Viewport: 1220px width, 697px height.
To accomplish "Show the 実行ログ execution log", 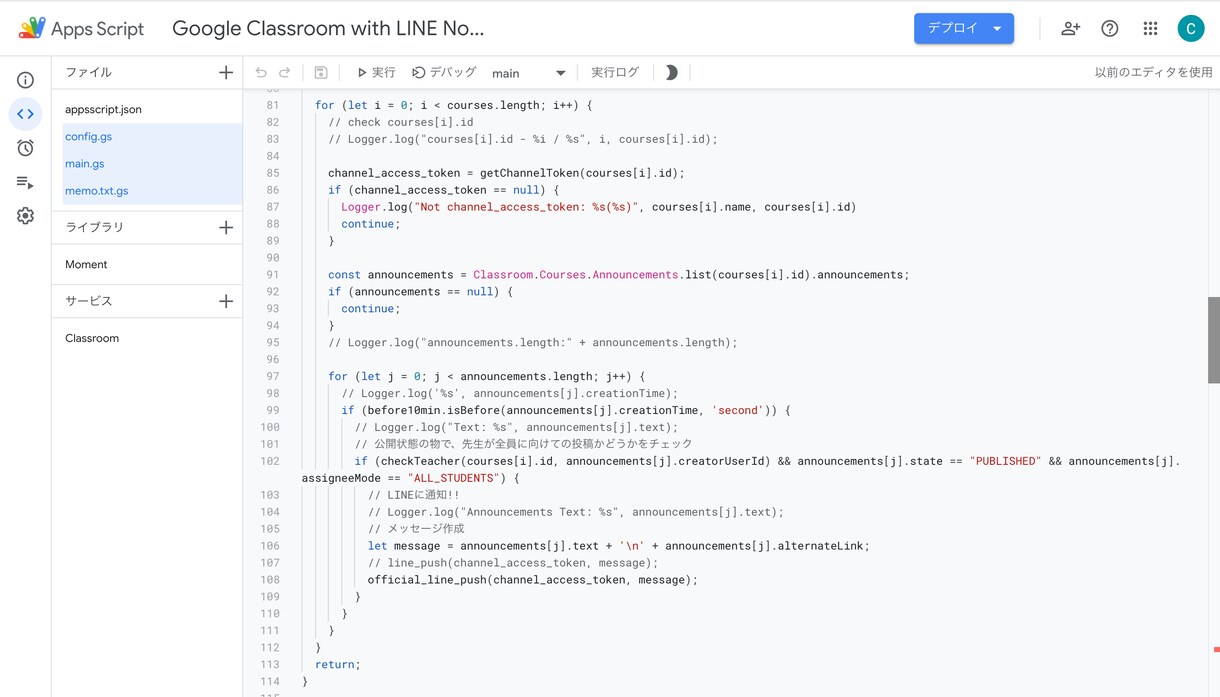I will 615,72.
